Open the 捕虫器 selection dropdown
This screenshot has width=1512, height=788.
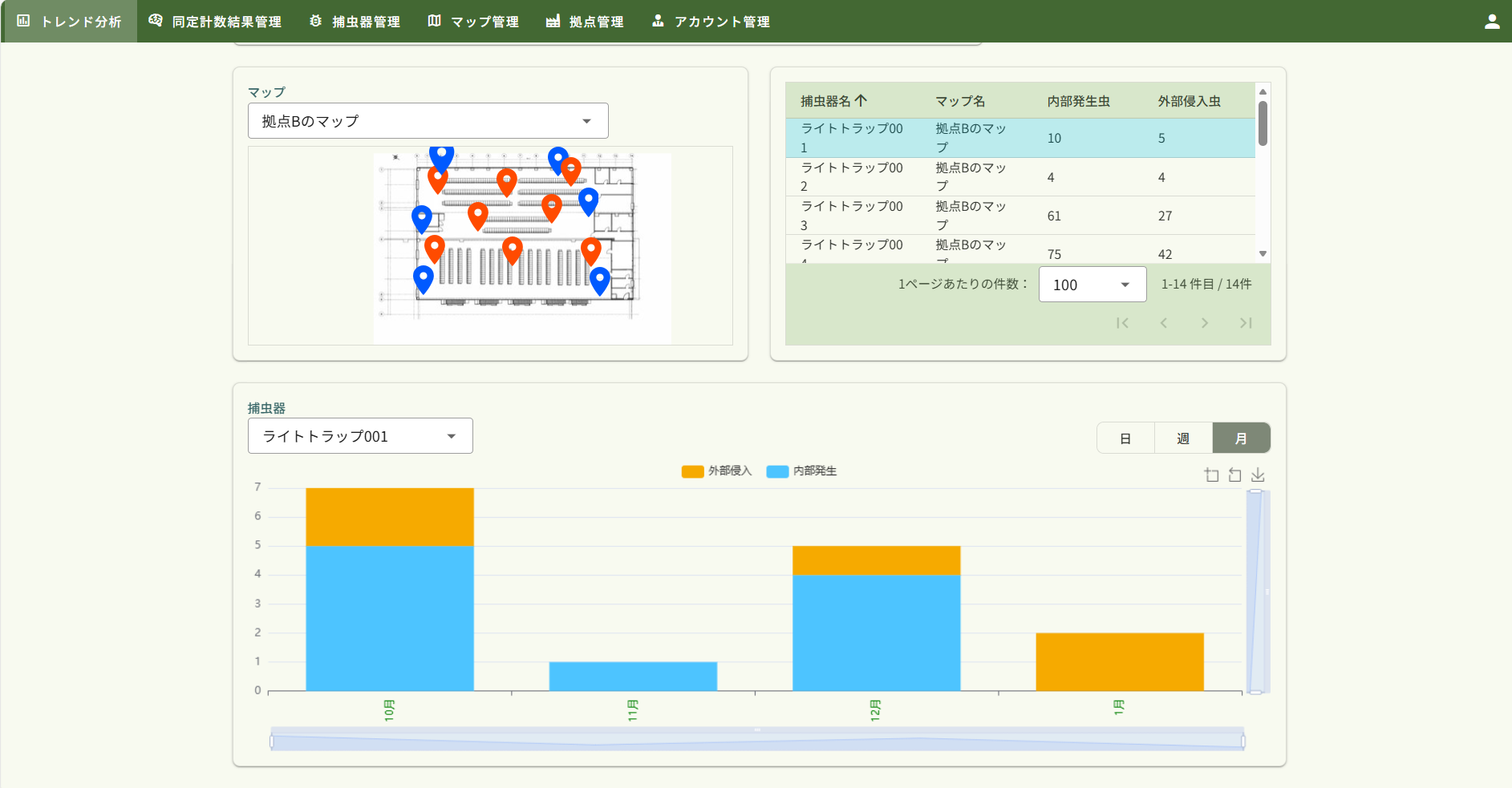point(360,436)
